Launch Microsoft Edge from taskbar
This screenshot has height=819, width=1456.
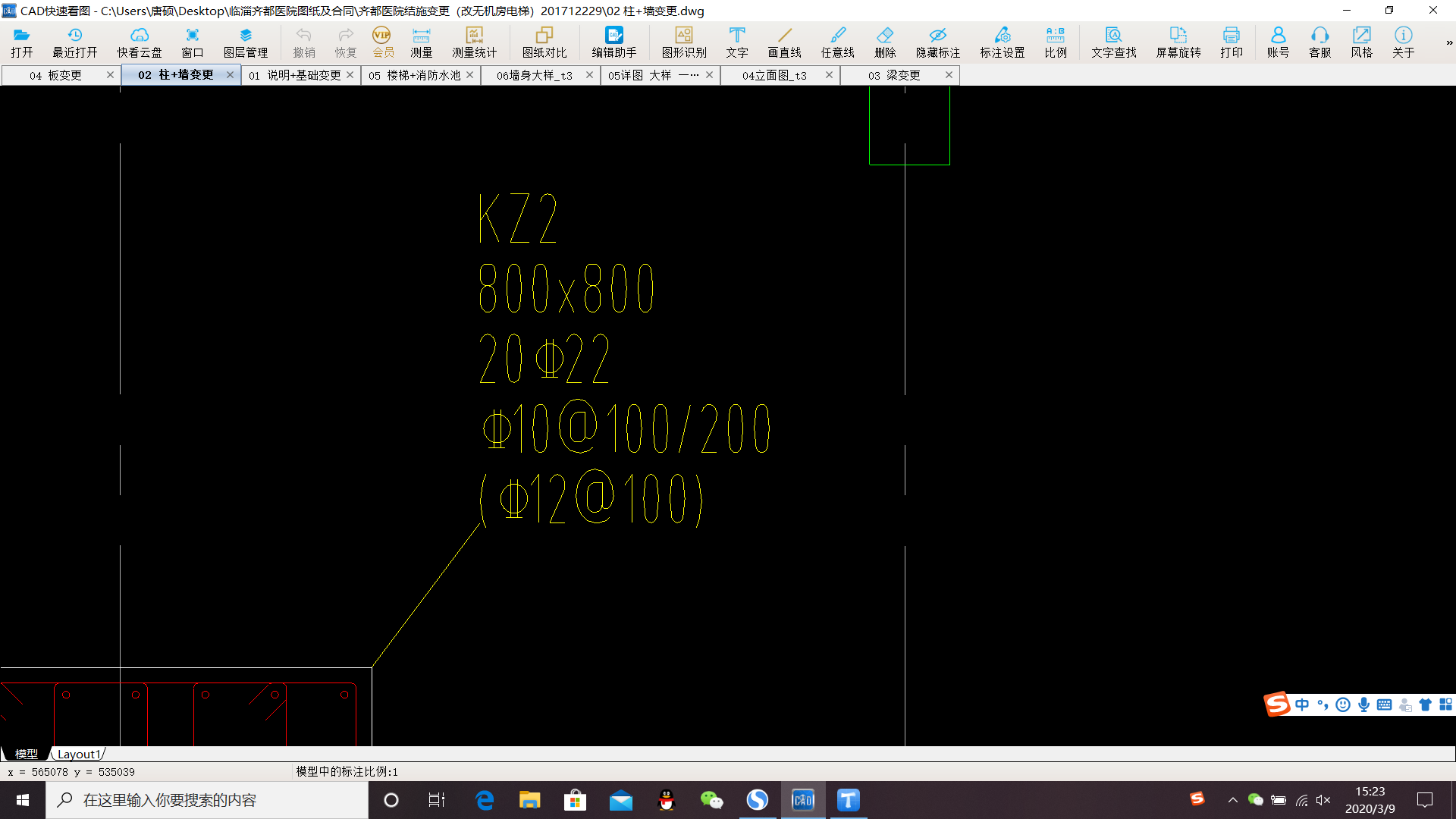pyautogui.click(x=484, y=800)
